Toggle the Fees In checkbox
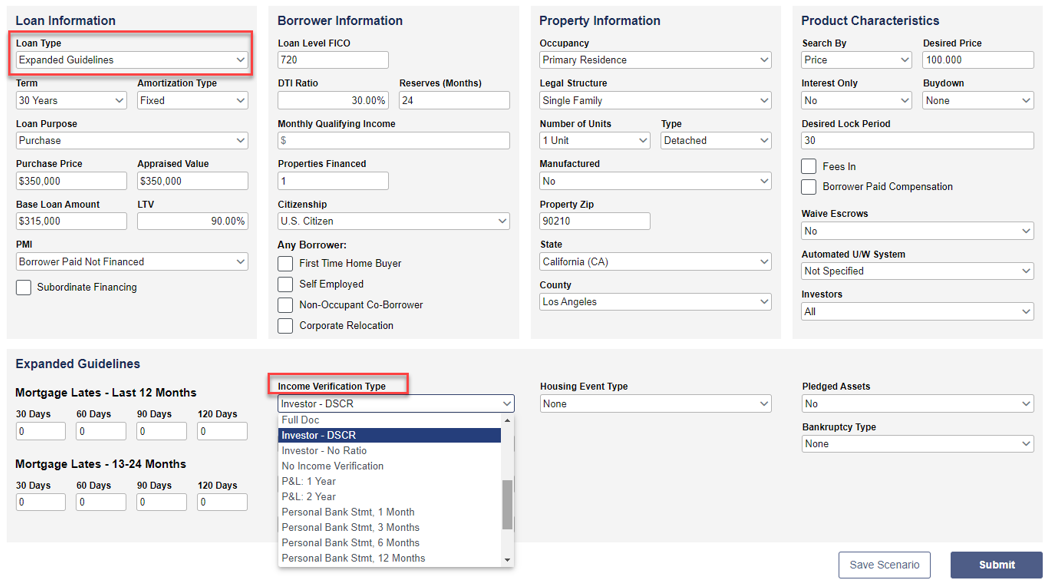 [809, 167]
